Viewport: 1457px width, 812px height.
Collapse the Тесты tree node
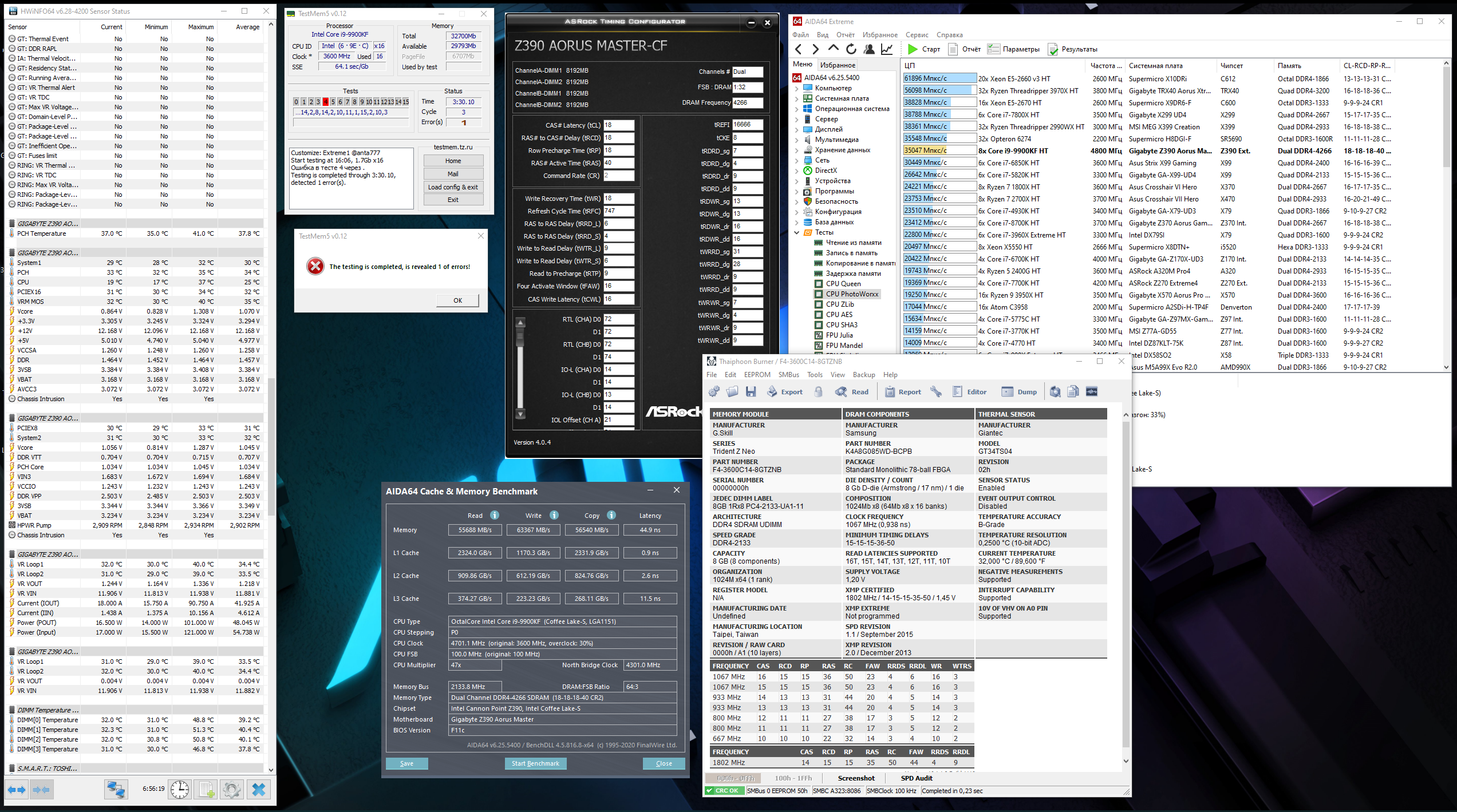[x=796, y=233]
